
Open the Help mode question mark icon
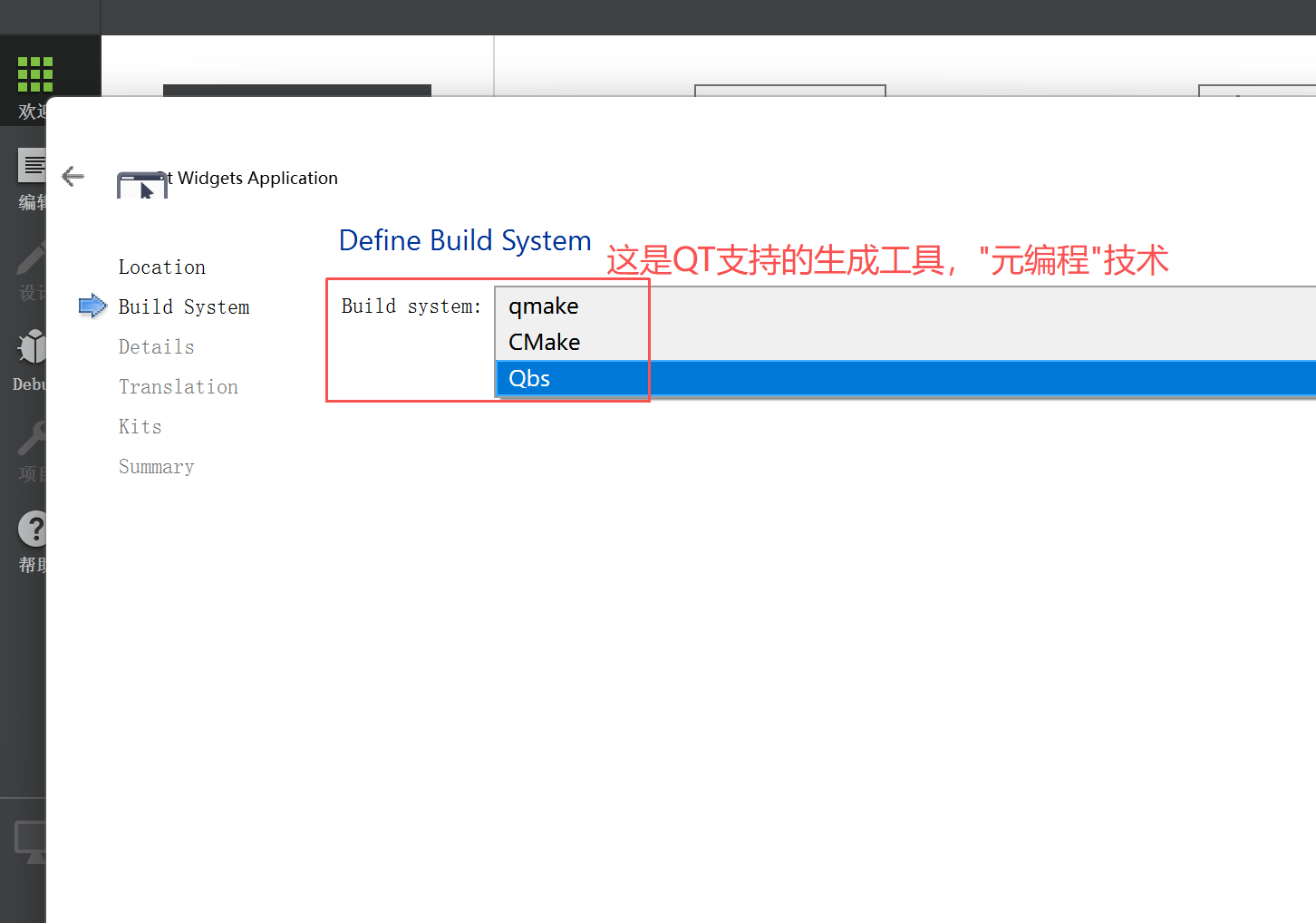[x=32, y=529]
